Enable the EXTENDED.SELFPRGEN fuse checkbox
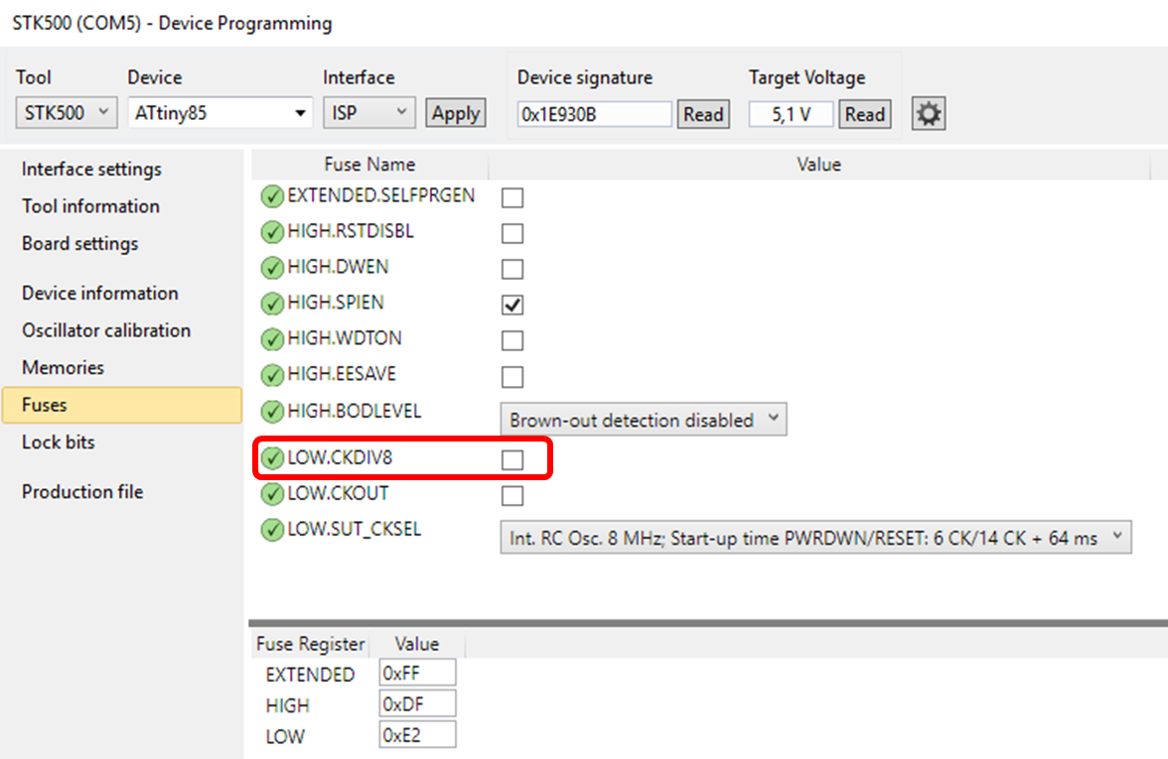This screenshot has height=759, width=1168. coord(512,197)
